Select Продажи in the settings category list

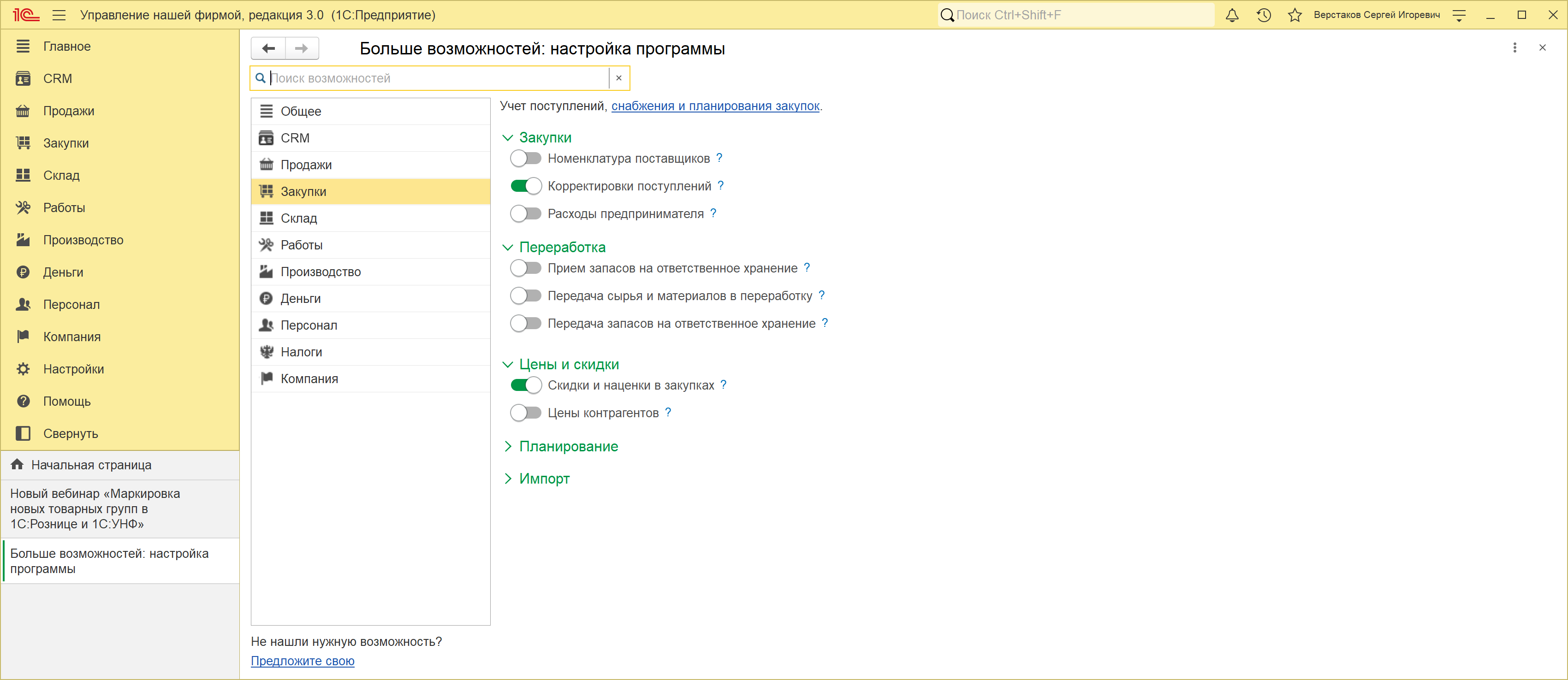click(x=371, y=165)
